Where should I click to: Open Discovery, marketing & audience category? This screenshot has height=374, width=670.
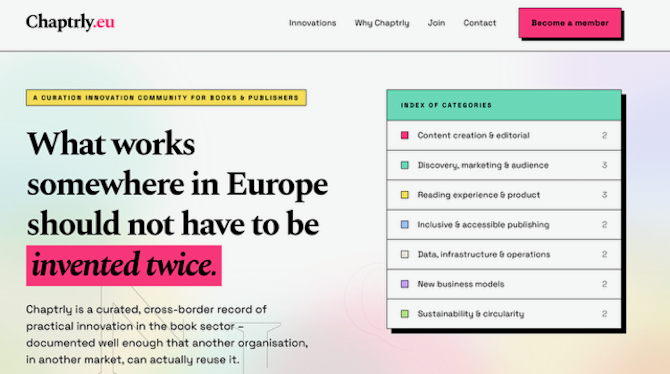(504, 165)
